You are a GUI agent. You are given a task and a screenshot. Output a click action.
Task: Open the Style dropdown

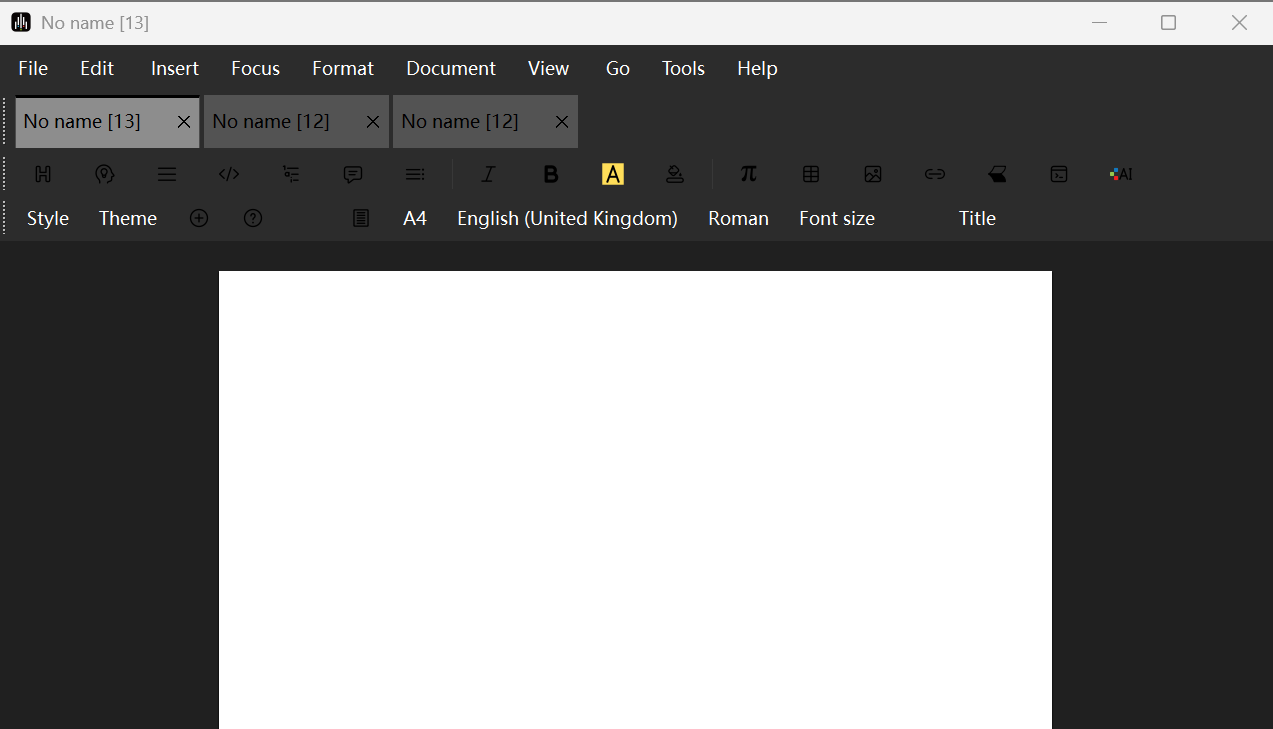tap(48, 218)
